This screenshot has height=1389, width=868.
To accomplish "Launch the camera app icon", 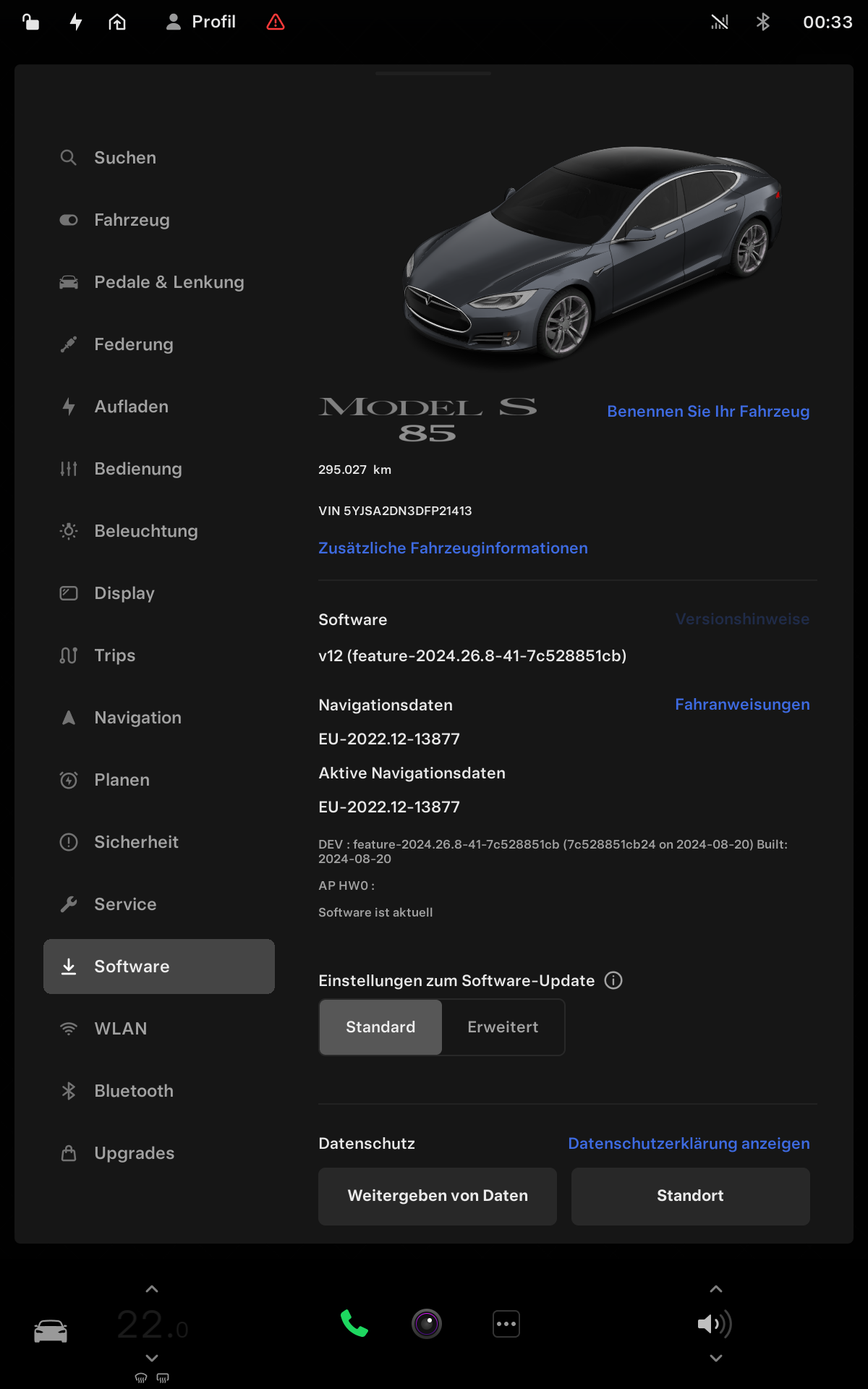I will [427, 1324].
